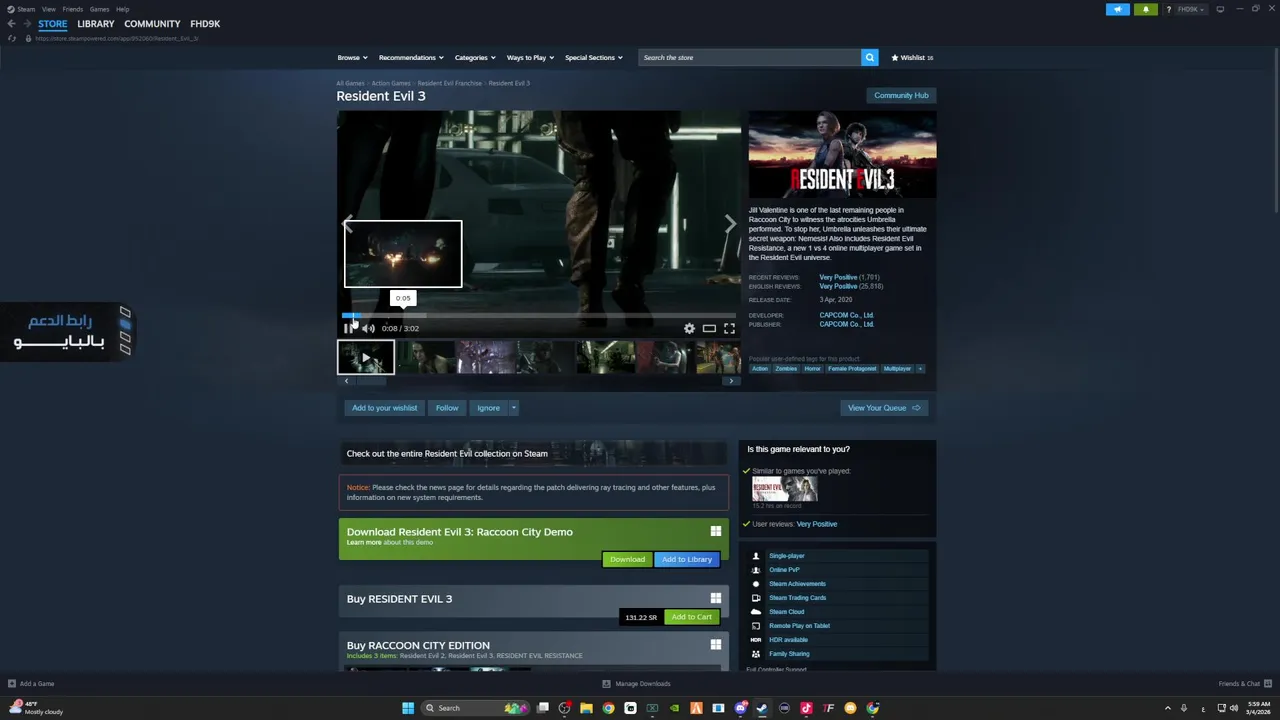
Task: Seek along the trailer progress bar
Action: pyautogui.click(x=539, y=316)
